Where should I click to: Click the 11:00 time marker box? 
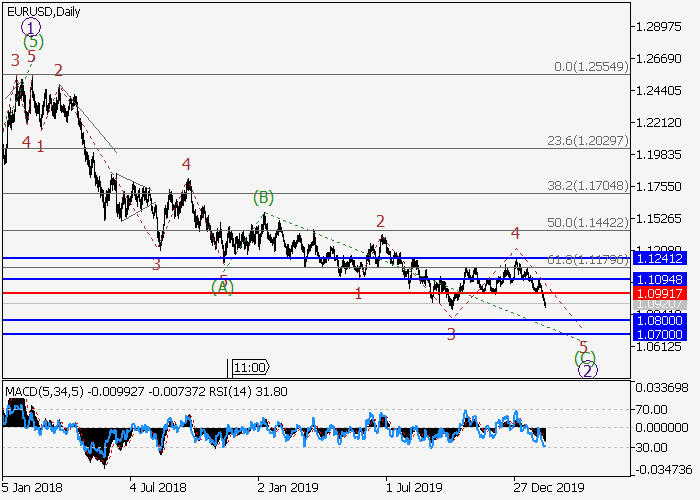pyautogui.click(x=249, y=367)
